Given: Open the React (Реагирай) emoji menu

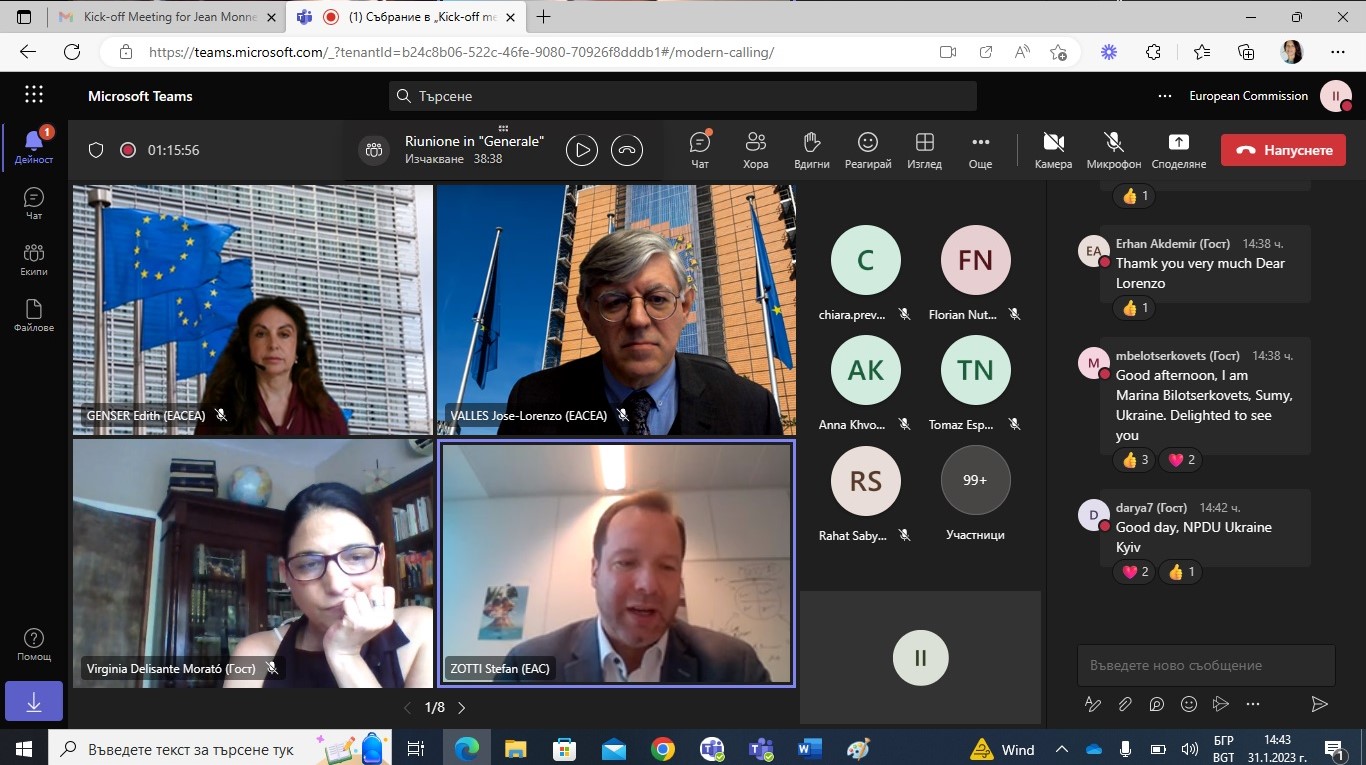Looking at the screenshot, I should click(868, 150).
